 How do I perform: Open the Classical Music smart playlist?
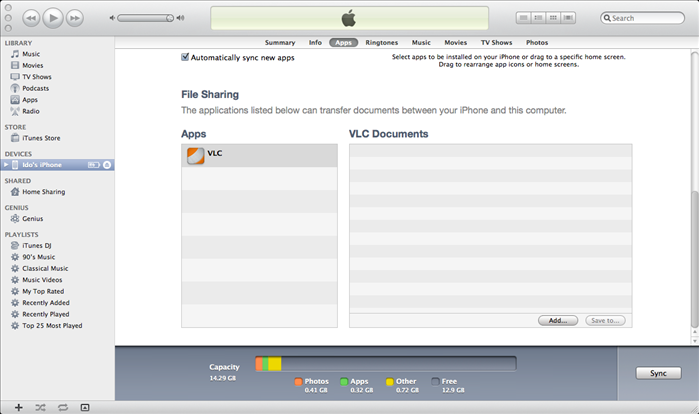click(45, 269)
